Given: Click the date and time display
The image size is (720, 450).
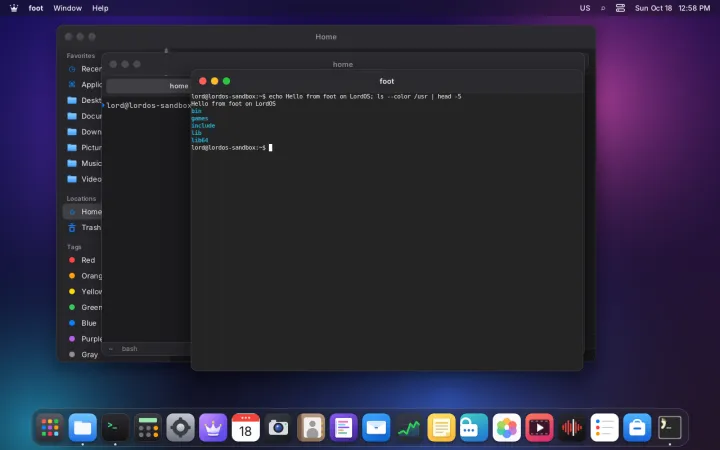Looking at the screenshot, I should [x=672, y=8].
